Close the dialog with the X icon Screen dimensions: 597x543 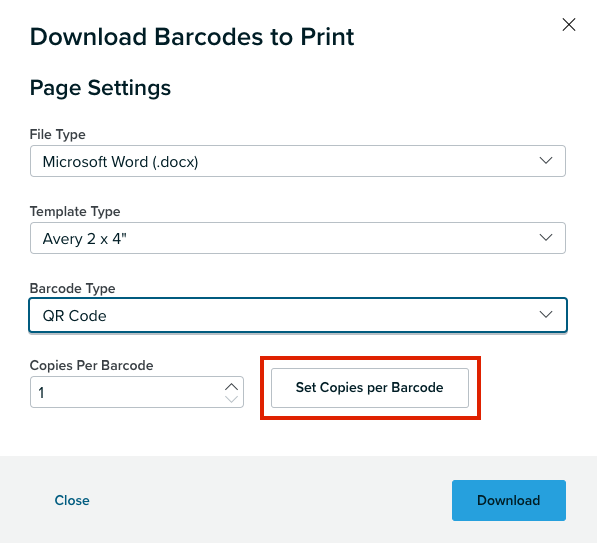coord(569,25)
